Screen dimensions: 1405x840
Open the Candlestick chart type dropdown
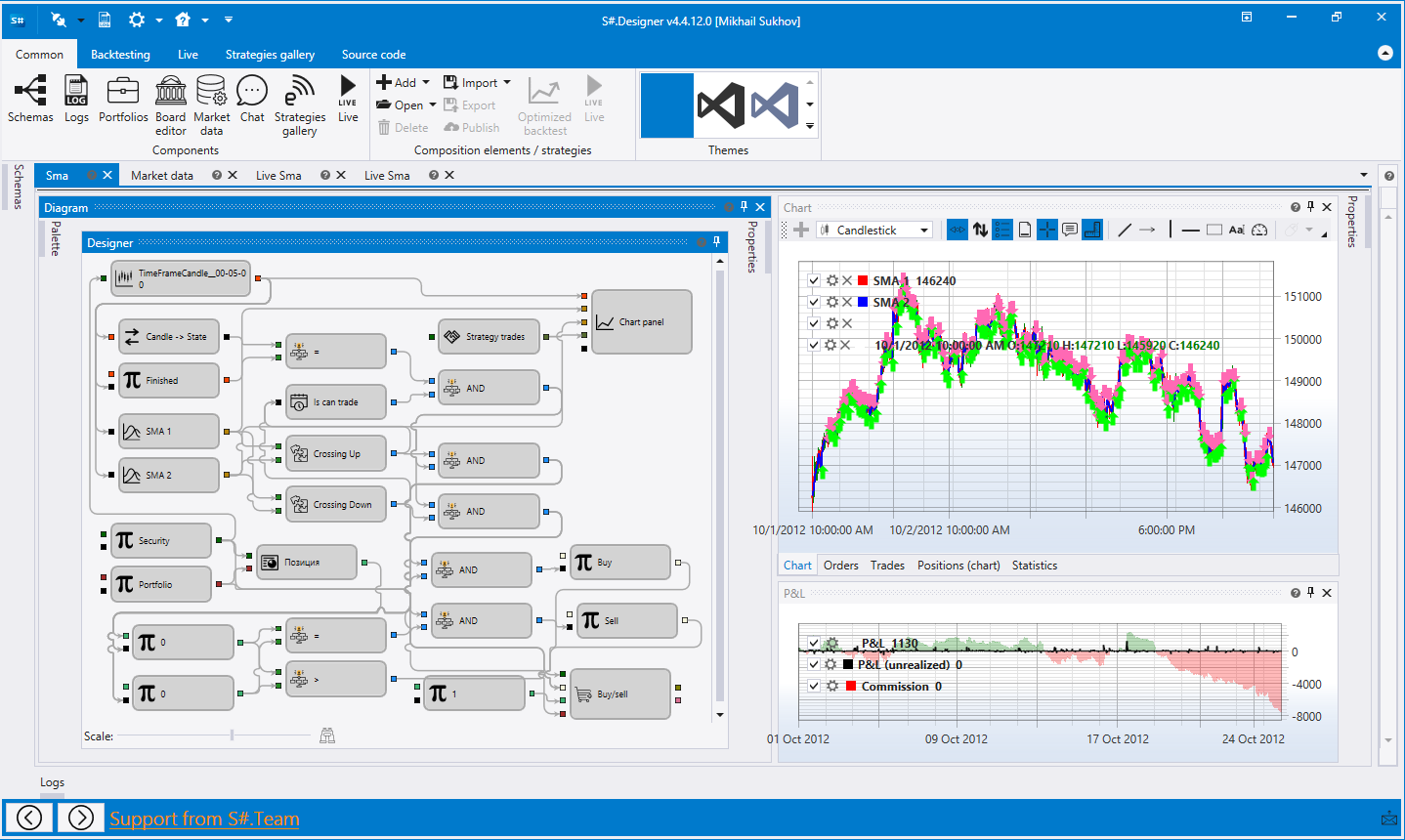coord(874,231)
